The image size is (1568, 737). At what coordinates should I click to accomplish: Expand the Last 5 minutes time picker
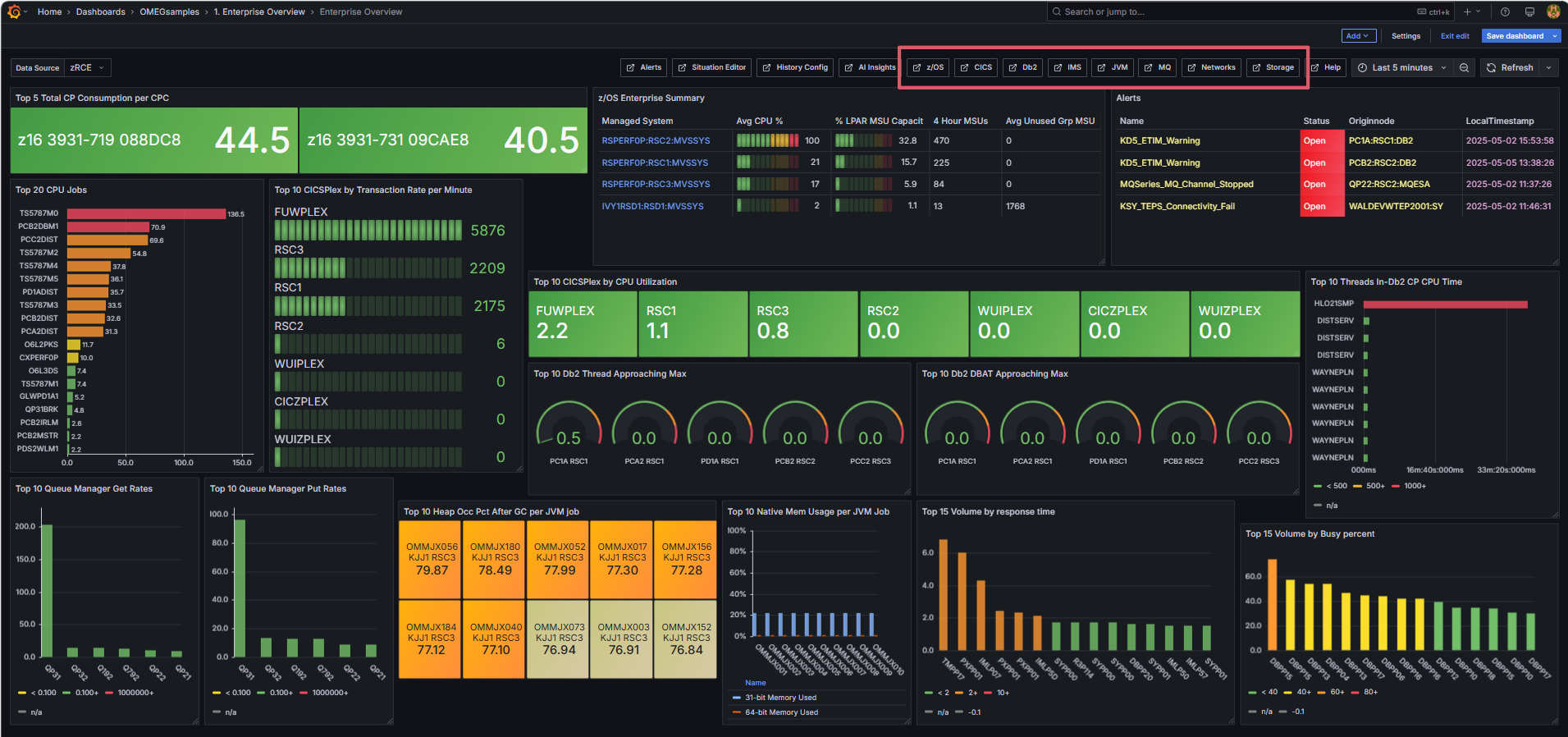tap(1402, 68)
